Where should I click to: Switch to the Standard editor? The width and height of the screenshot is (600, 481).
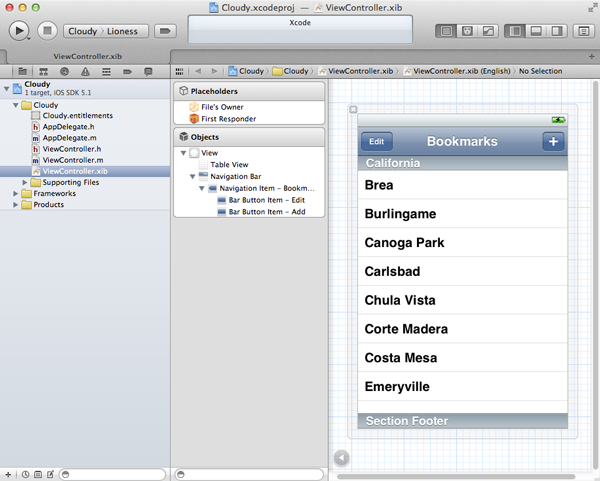tap(446, 31)
